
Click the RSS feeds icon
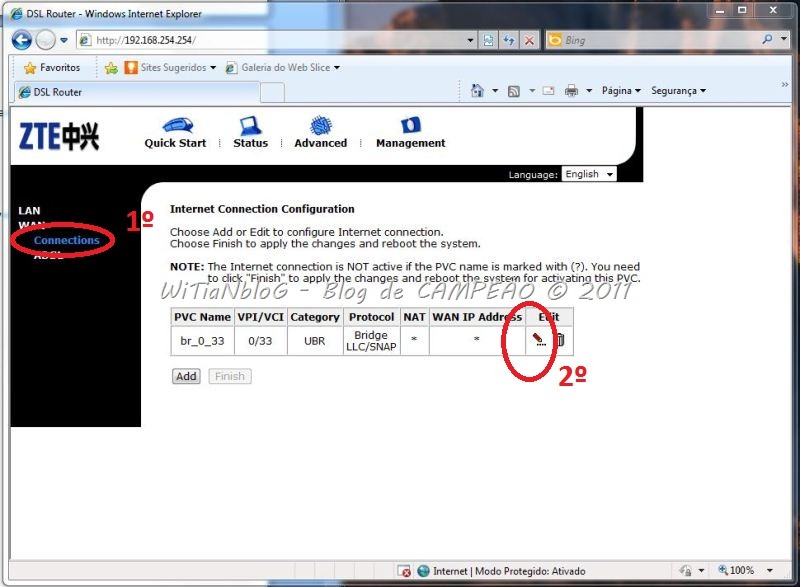[x=513, y=91]
